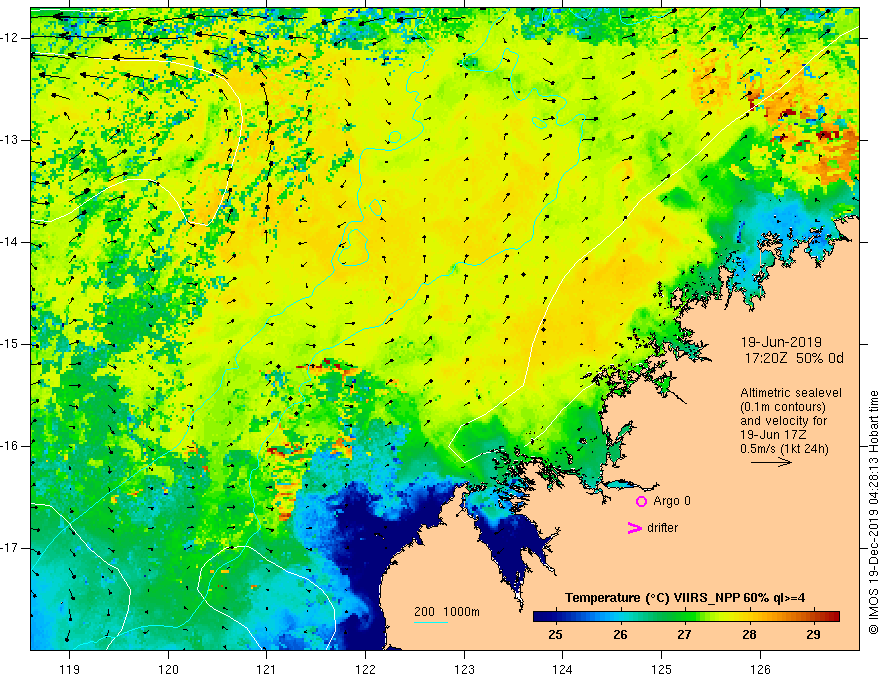Image resolution: width=880 pixels, height=680 pixels.
Task: Click the '0.5m/s (1kt 24h)' label
Action: click(x=784, y=449)
